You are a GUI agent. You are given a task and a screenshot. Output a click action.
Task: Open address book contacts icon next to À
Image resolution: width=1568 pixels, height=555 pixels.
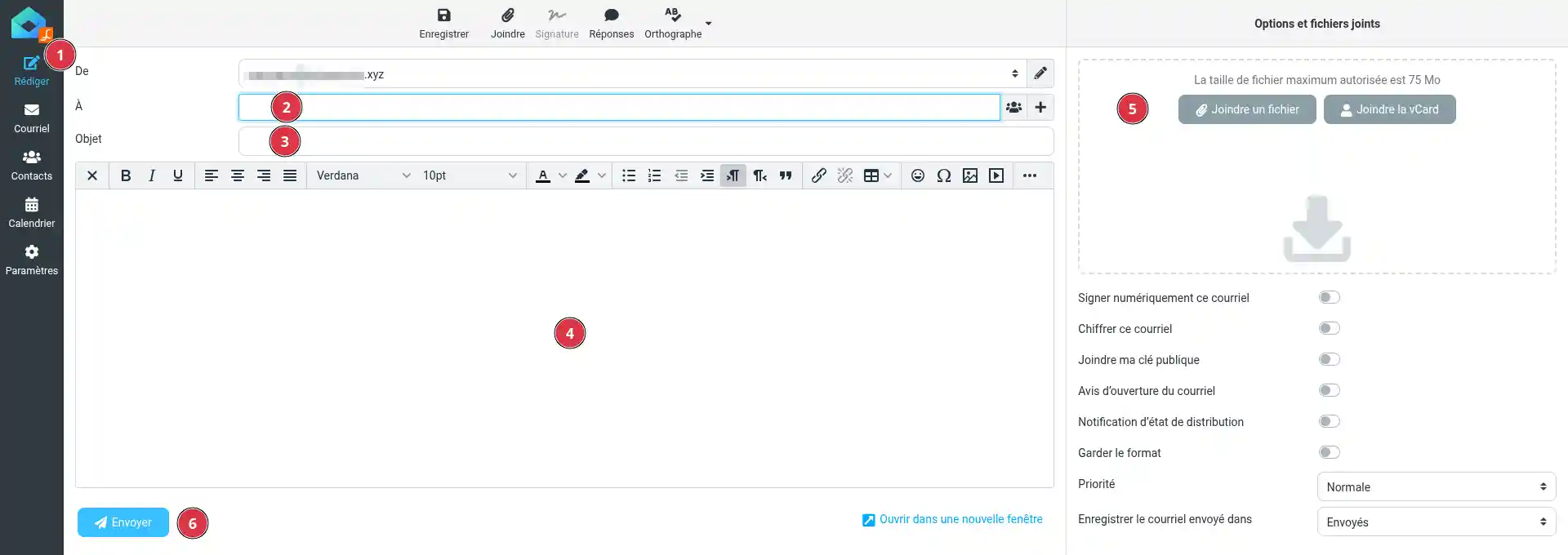1013,107
